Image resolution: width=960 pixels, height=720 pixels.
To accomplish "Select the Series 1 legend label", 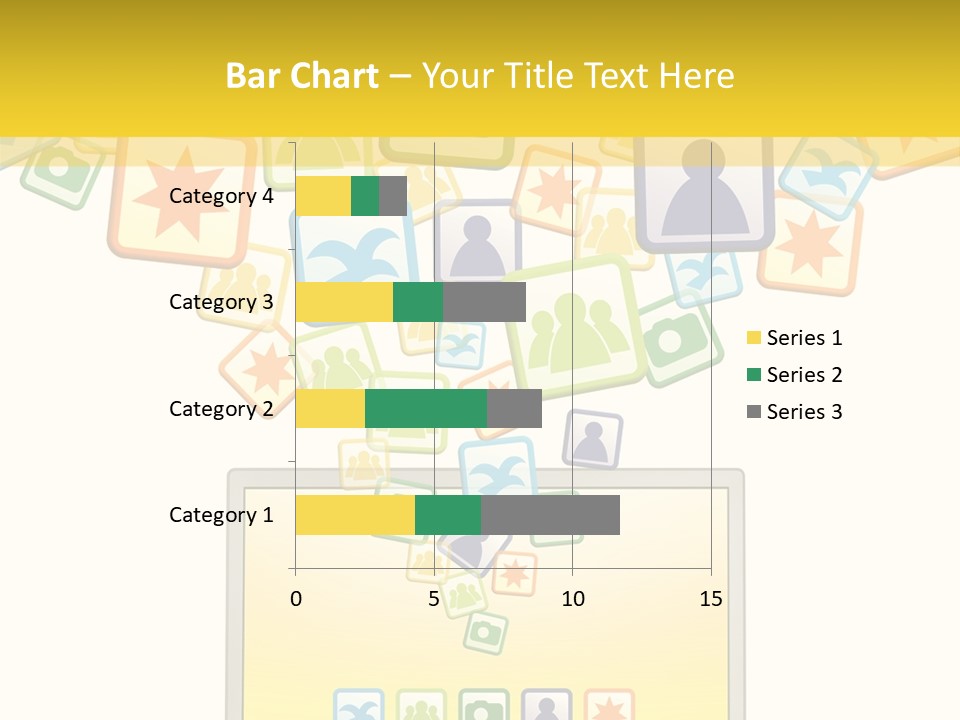I will coord(804,338).
